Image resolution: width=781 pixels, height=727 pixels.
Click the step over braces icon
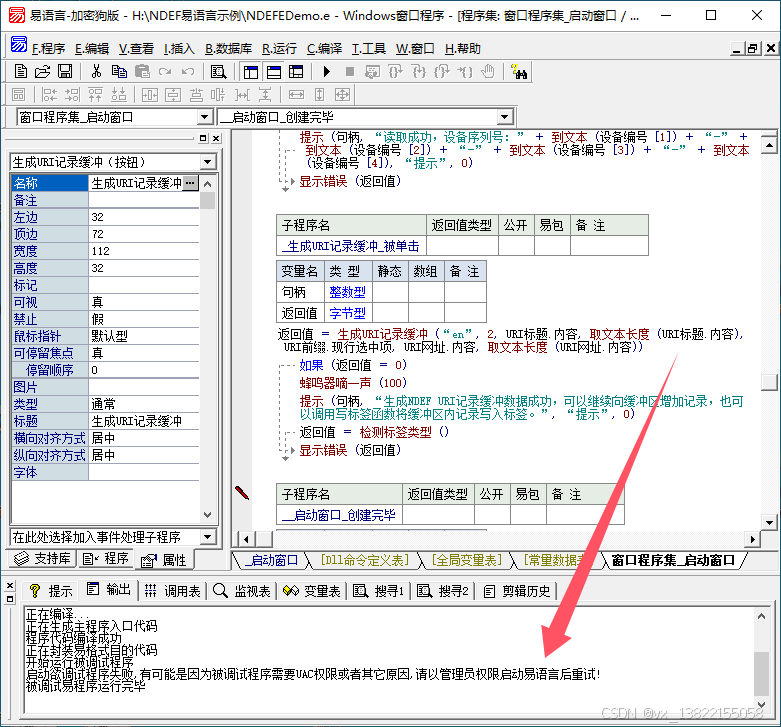tap(395, 72)
